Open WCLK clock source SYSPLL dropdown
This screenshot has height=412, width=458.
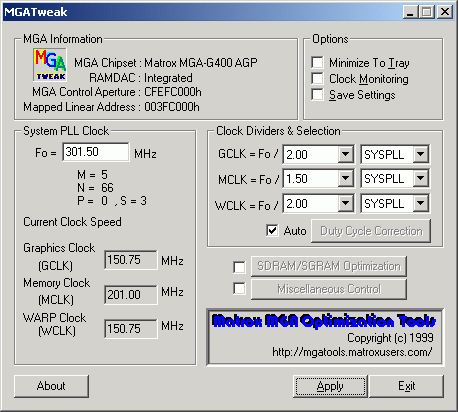[x=421, y=203]
